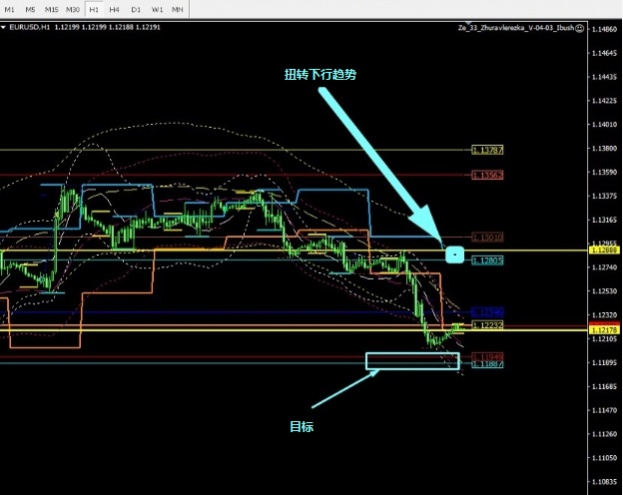This screenshot has width=623, height=495.
Task: Click the cyan square marker on chart
Action: coord(455,254)
